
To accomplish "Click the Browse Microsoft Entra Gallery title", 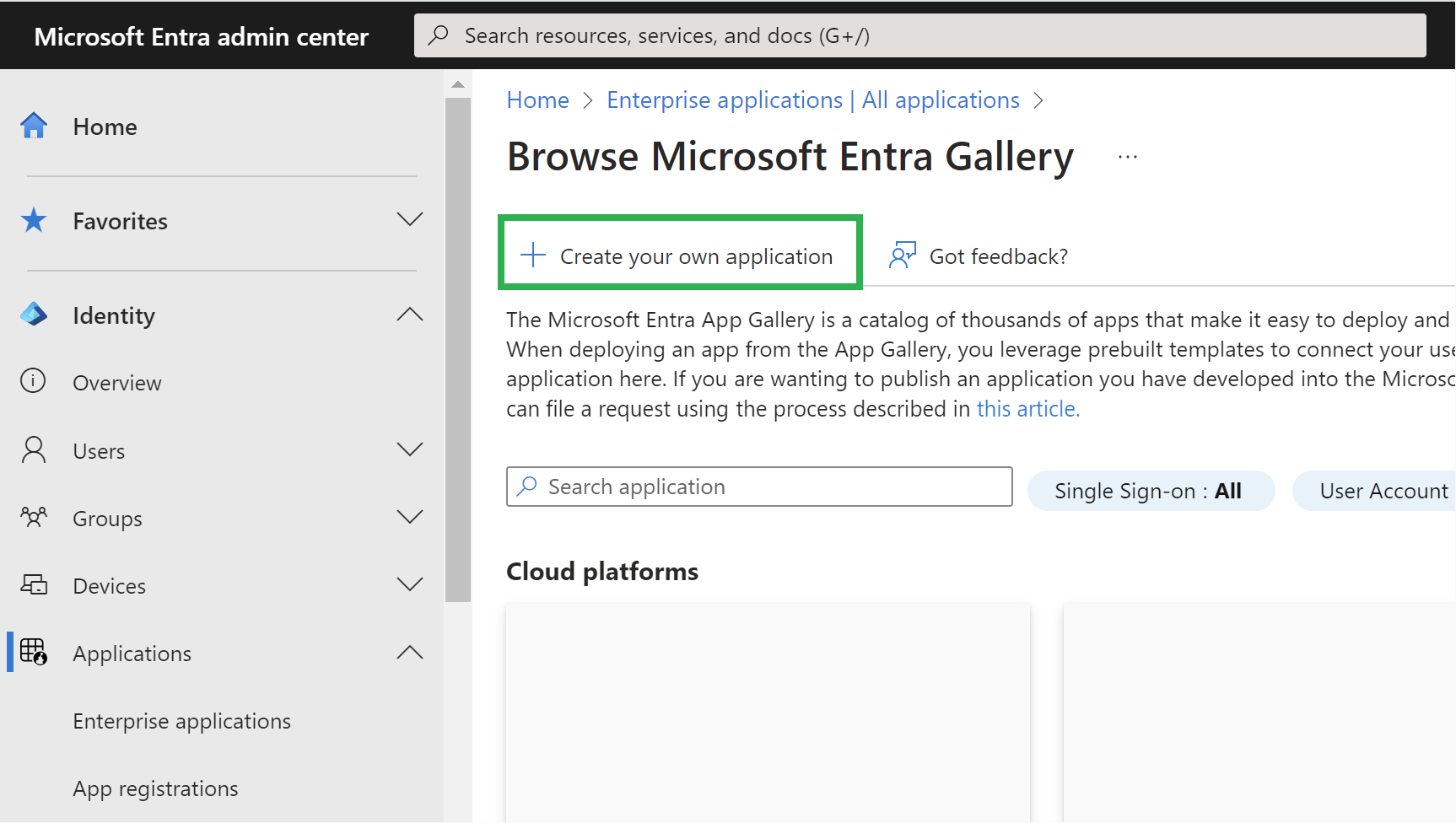I will tap(790, 157).
